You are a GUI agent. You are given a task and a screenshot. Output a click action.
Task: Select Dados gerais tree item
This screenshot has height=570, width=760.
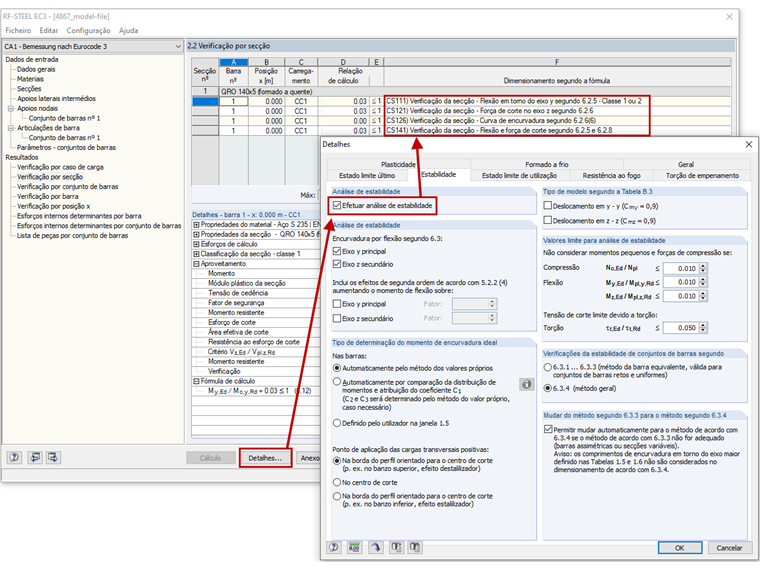(x=36, y=69)
